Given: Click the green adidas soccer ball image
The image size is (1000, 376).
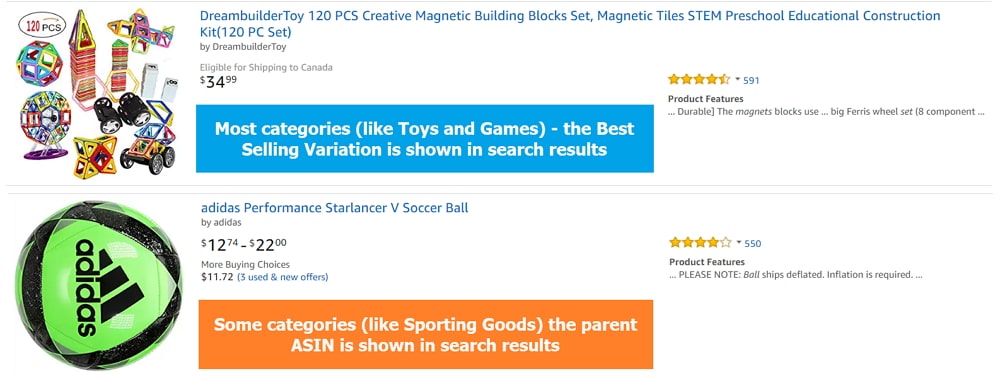Looking at the screenshot, I should coord(98,285).
